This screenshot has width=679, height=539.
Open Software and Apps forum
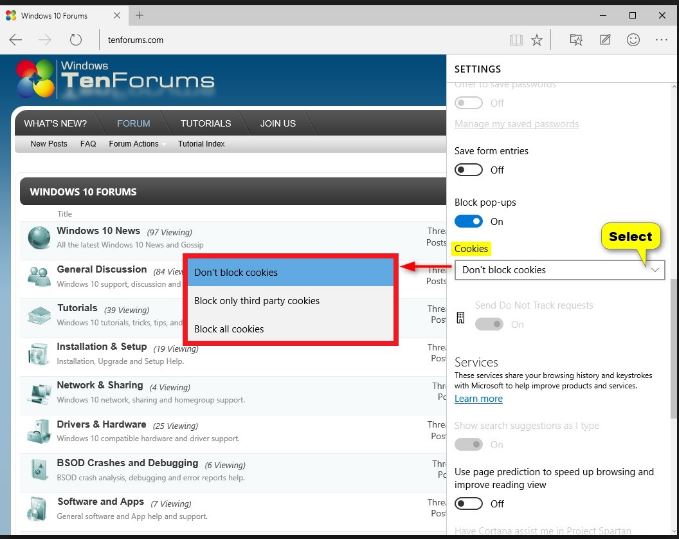(100, 501)
